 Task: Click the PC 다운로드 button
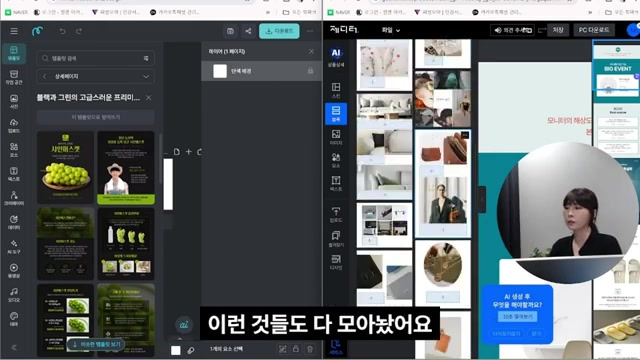pyautogui.click(x=594, y=30)
